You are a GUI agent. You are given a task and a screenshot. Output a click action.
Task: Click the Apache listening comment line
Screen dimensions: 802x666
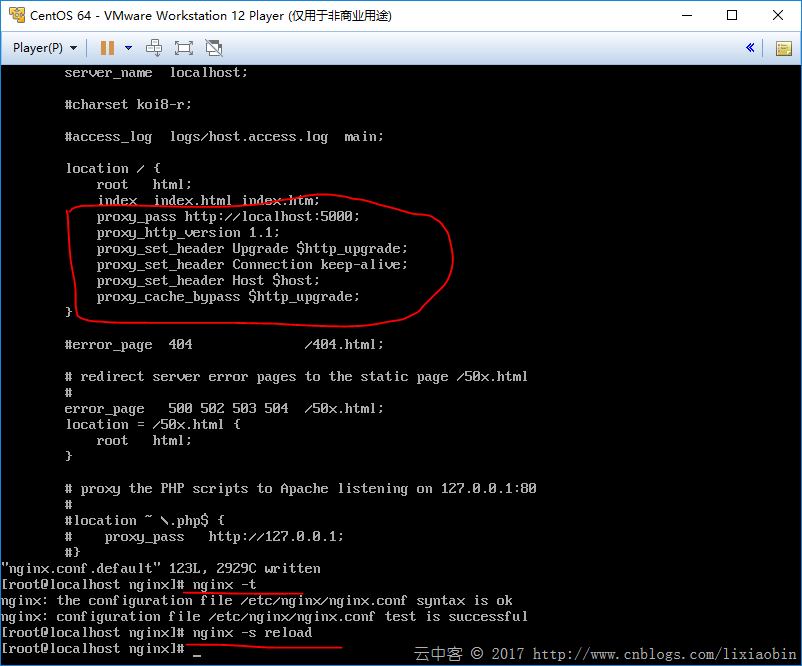300,489
